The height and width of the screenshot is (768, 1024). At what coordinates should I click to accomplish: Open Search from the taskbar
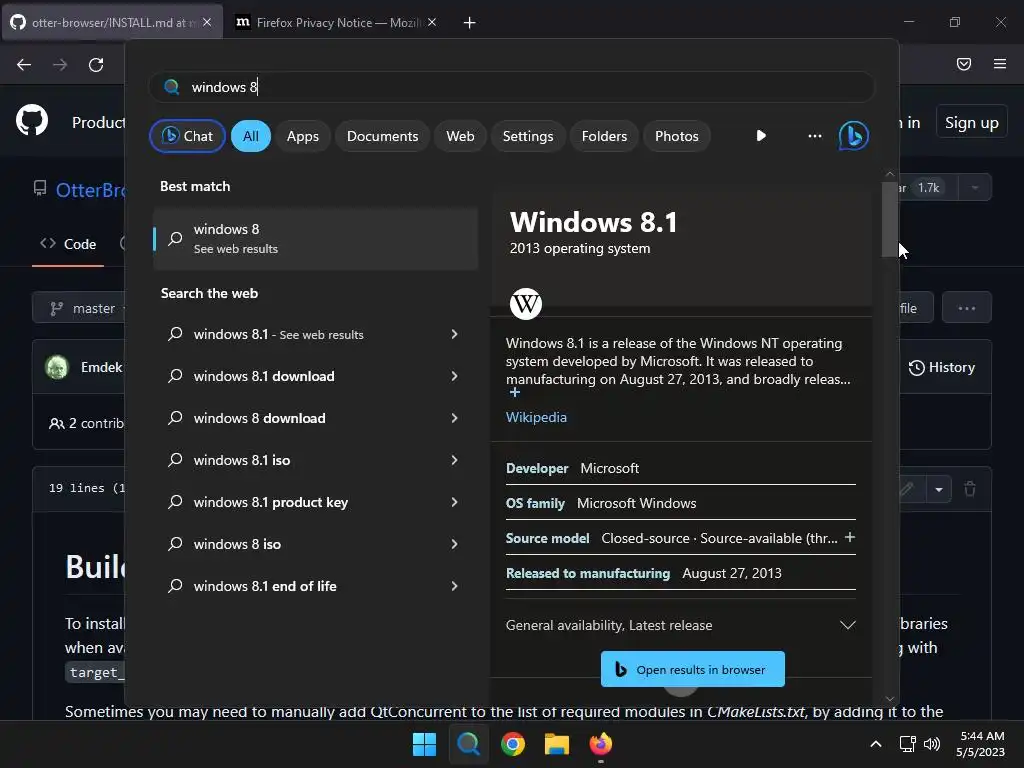click(x=468, y=744)
